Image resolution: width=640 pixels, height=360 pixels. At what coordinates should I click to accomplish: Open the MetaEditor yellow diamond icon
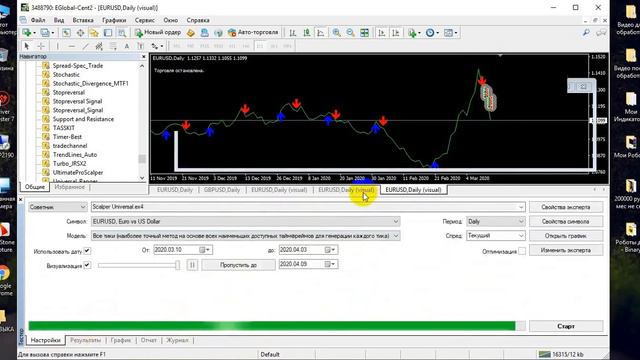pos(191,33)
